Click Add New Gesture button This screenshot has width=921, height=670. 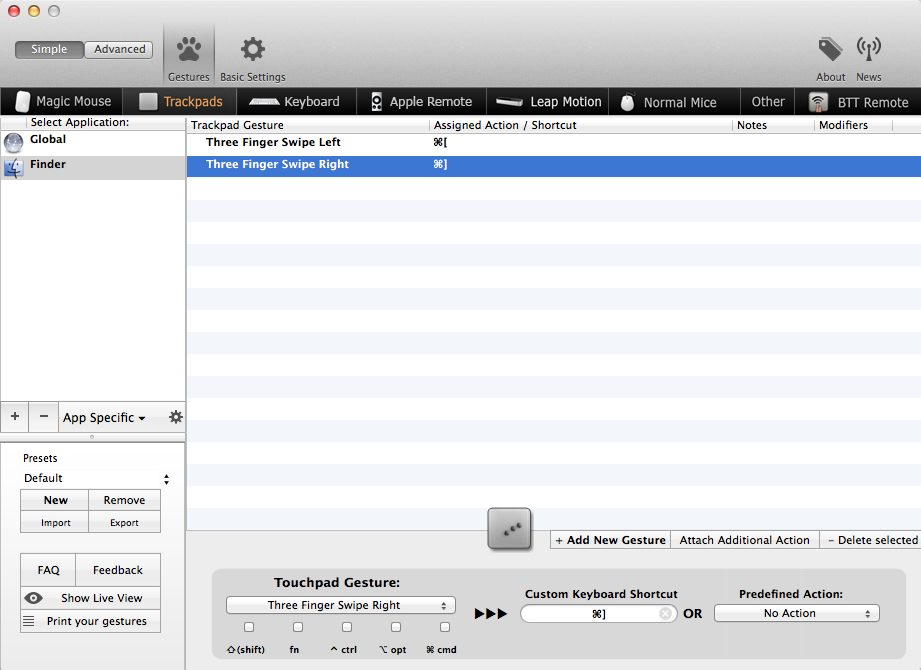pos(610,540)
